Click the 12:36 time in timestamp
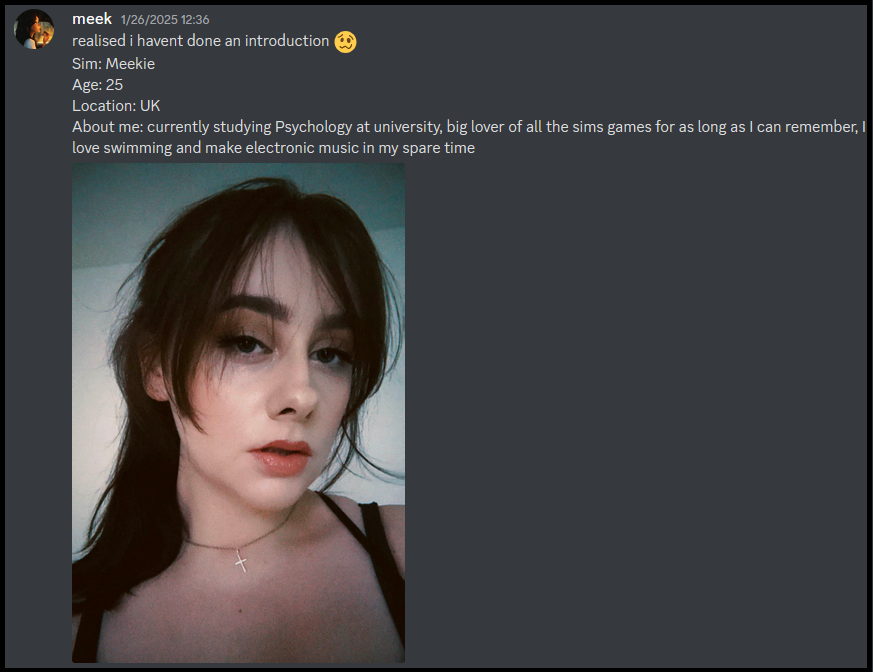 [195, 19]
